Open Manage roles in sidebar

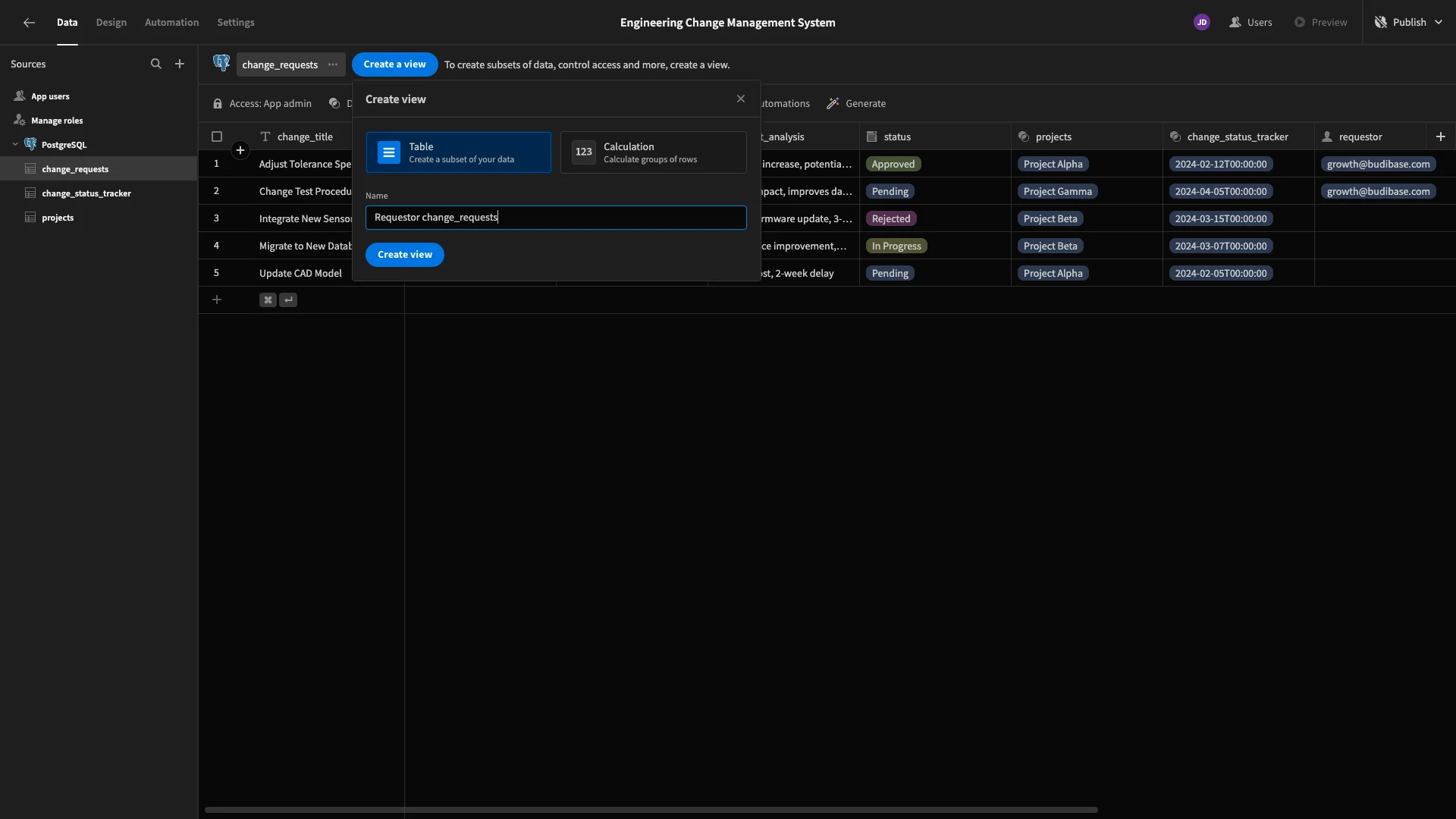coord(99,121)
